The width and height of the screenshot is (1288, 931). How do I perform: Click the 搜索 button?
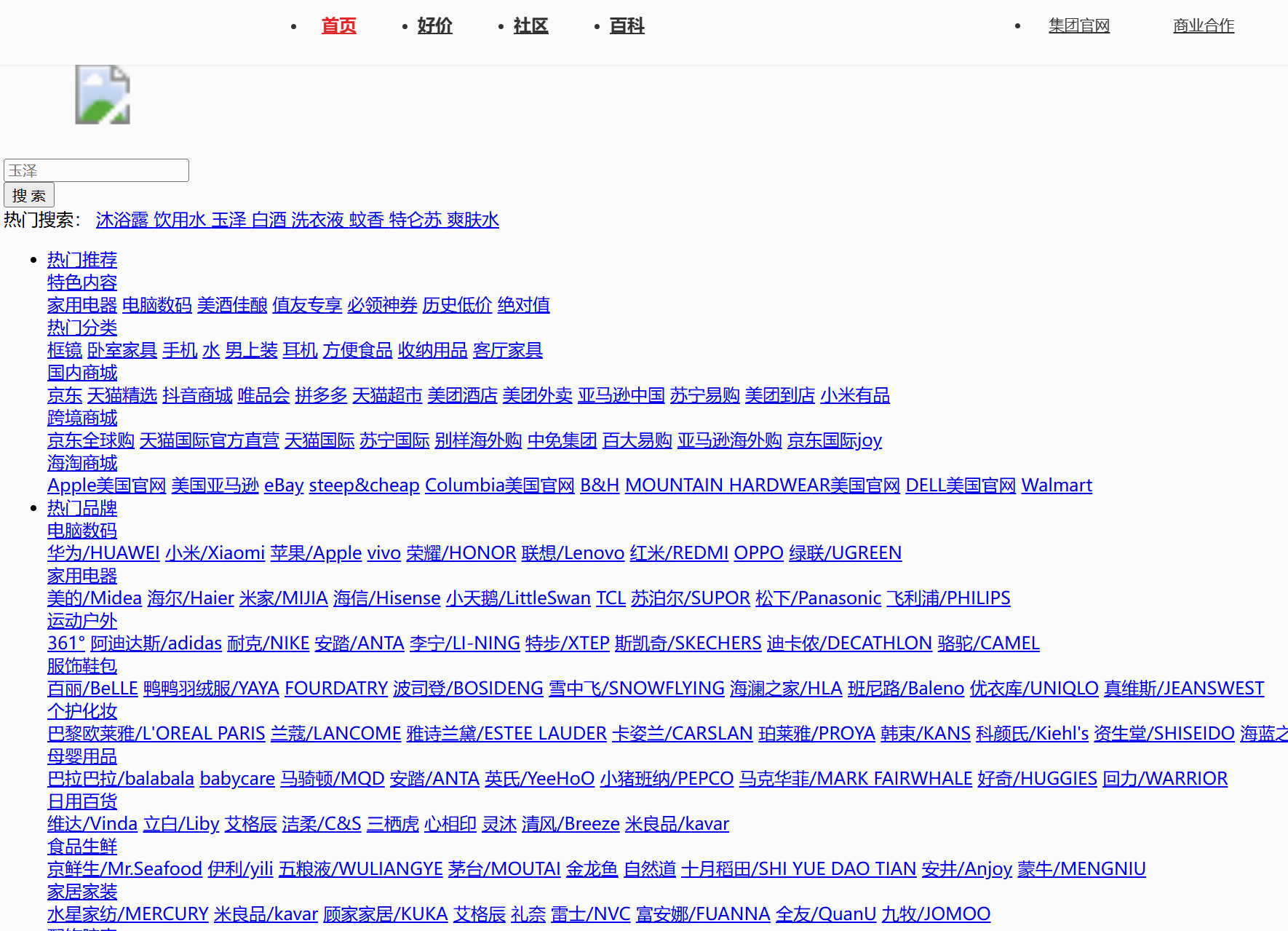(x=29, y=195)
